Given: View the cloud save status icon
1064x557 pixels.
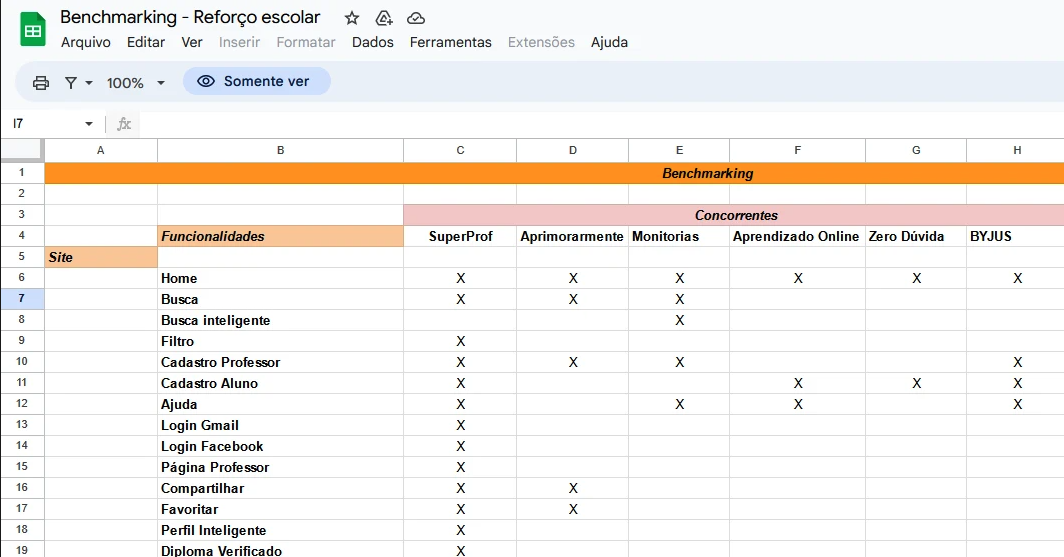Looking at the screenshot, I should 416,18.
